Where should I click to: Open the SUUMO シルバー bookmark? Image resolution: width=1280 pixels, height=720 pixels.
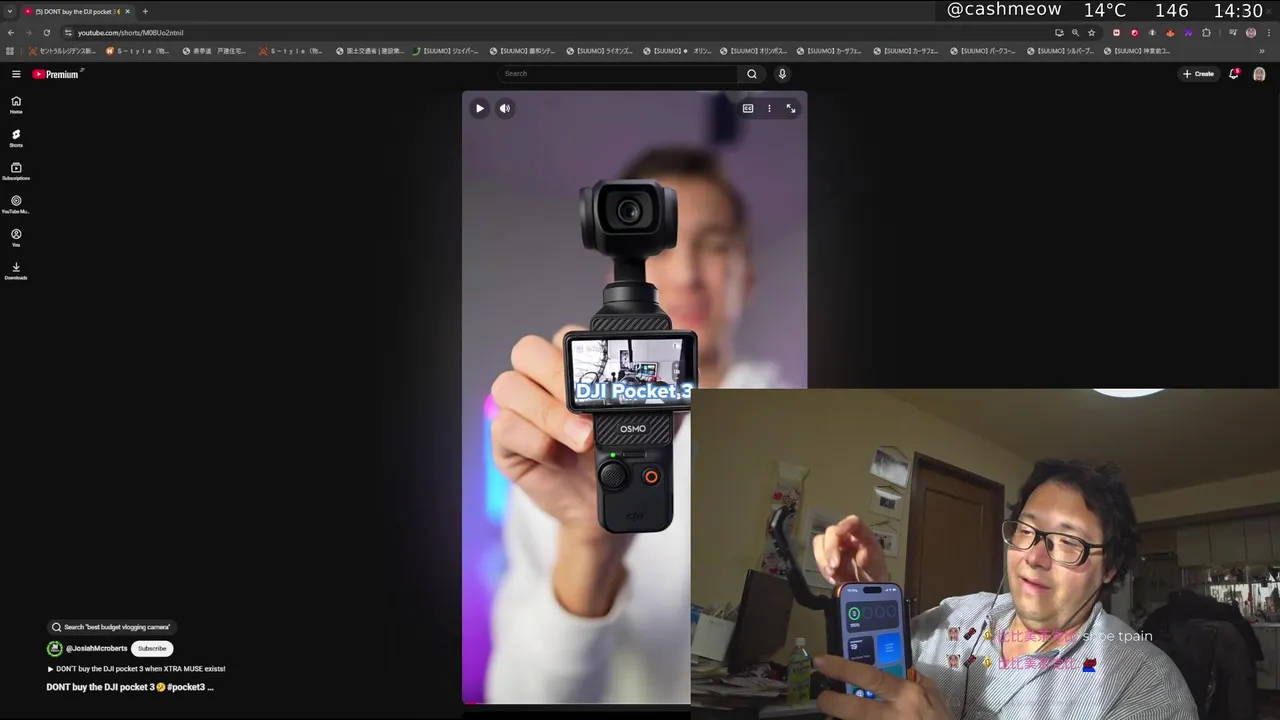coord(1062,51)
